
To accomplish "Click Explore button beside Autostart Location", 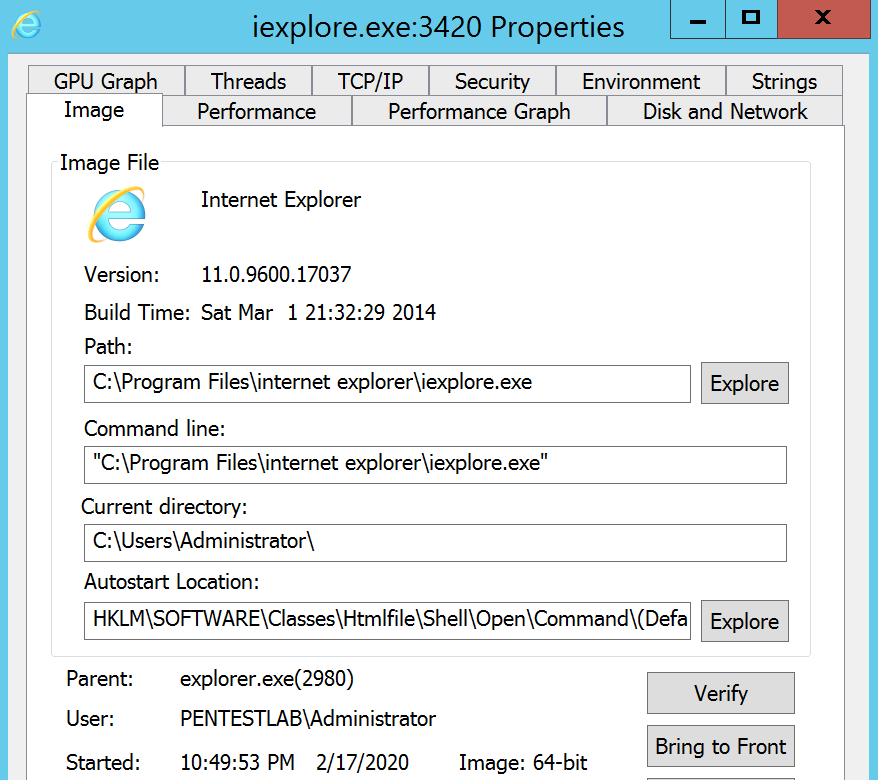I will coord(744,621).
